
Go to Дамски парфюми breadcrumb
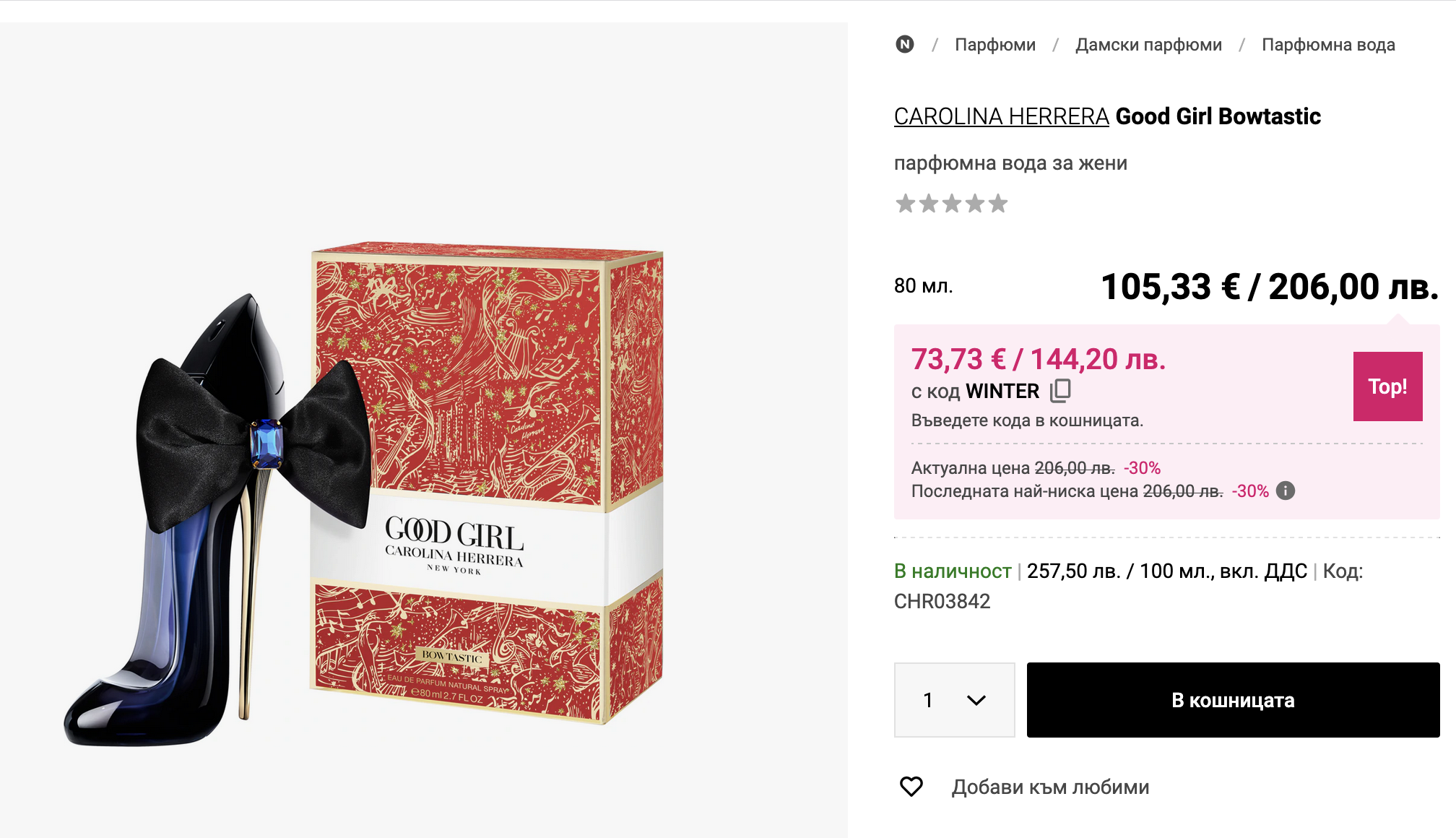click(x=1148, y=45)
